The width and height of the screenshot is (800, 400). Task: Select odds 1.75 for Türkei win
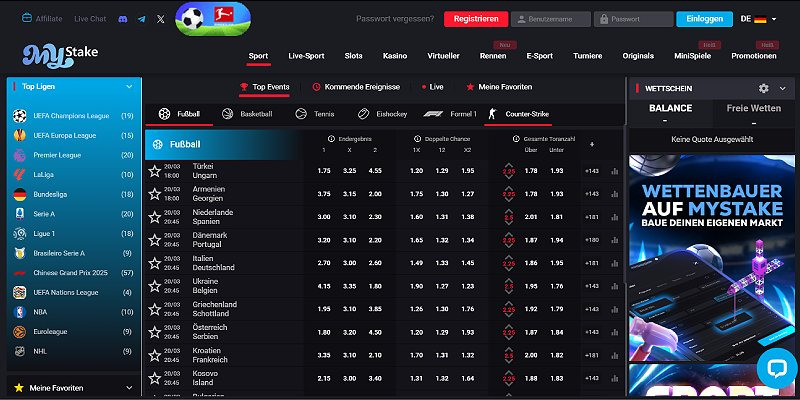point(324,171)
